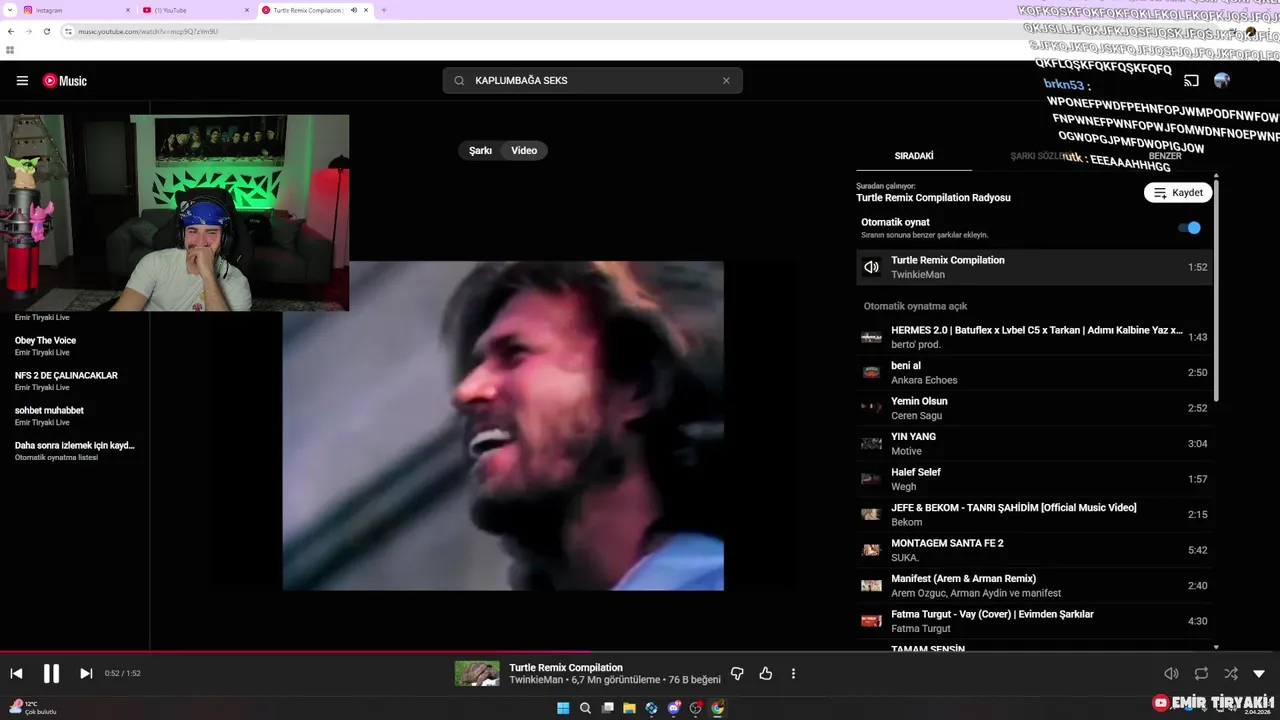The height and width of the screenshot is (720, 1280).
Task: Play Manifest (Arem & Arman Remix)
Action: 1035,586
